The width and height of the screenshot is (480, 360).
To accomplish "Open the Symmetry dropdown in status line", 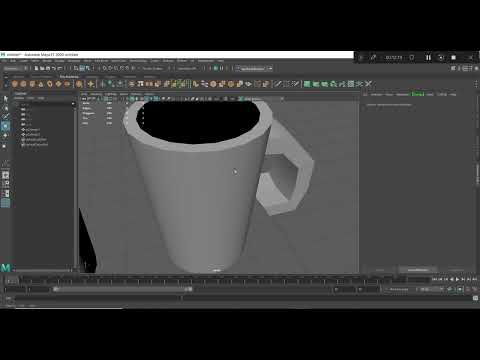I will [188, 68].
